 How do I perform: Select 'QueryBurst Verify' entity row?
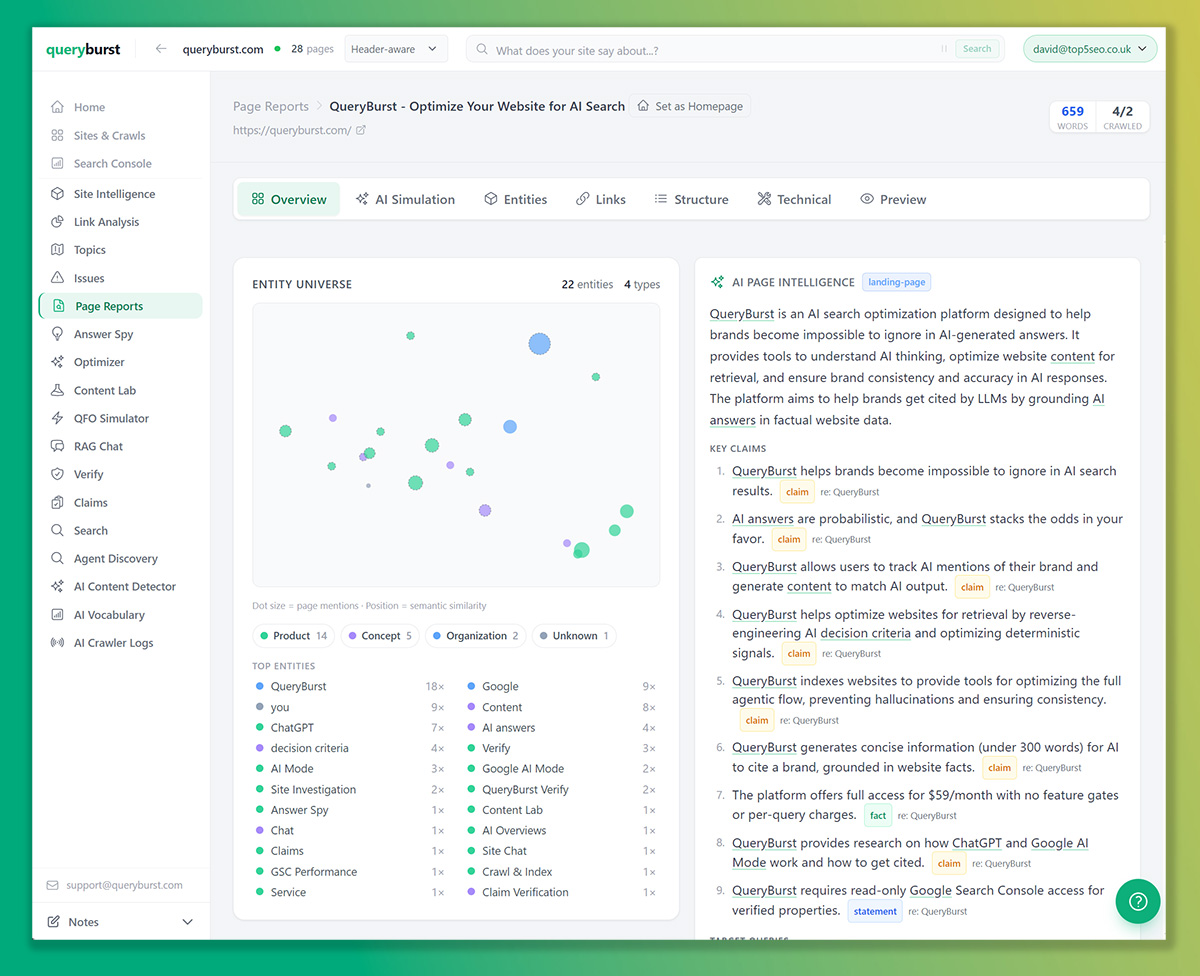(562, 789)
